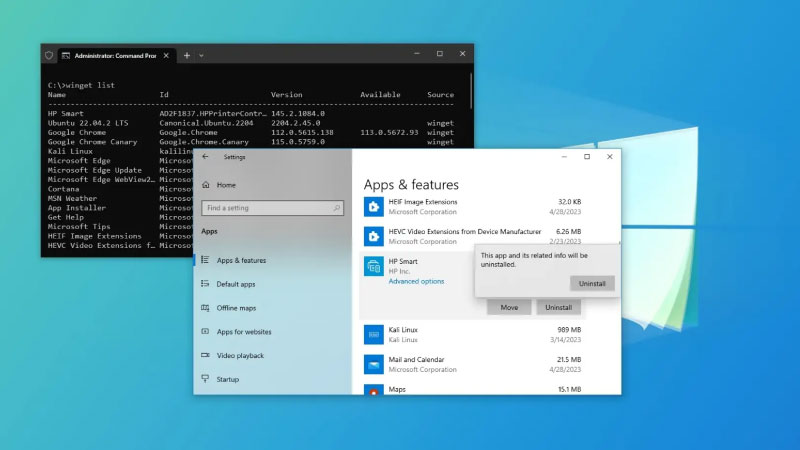This screenshot has width=800, height=450.
Task: Open Offline maps settings page
Action: 237,308
